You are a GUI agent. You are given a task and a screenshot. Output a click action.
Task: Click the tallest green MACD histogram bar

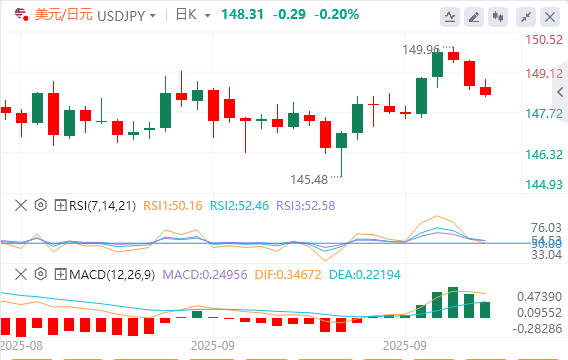tap(453, 302)
